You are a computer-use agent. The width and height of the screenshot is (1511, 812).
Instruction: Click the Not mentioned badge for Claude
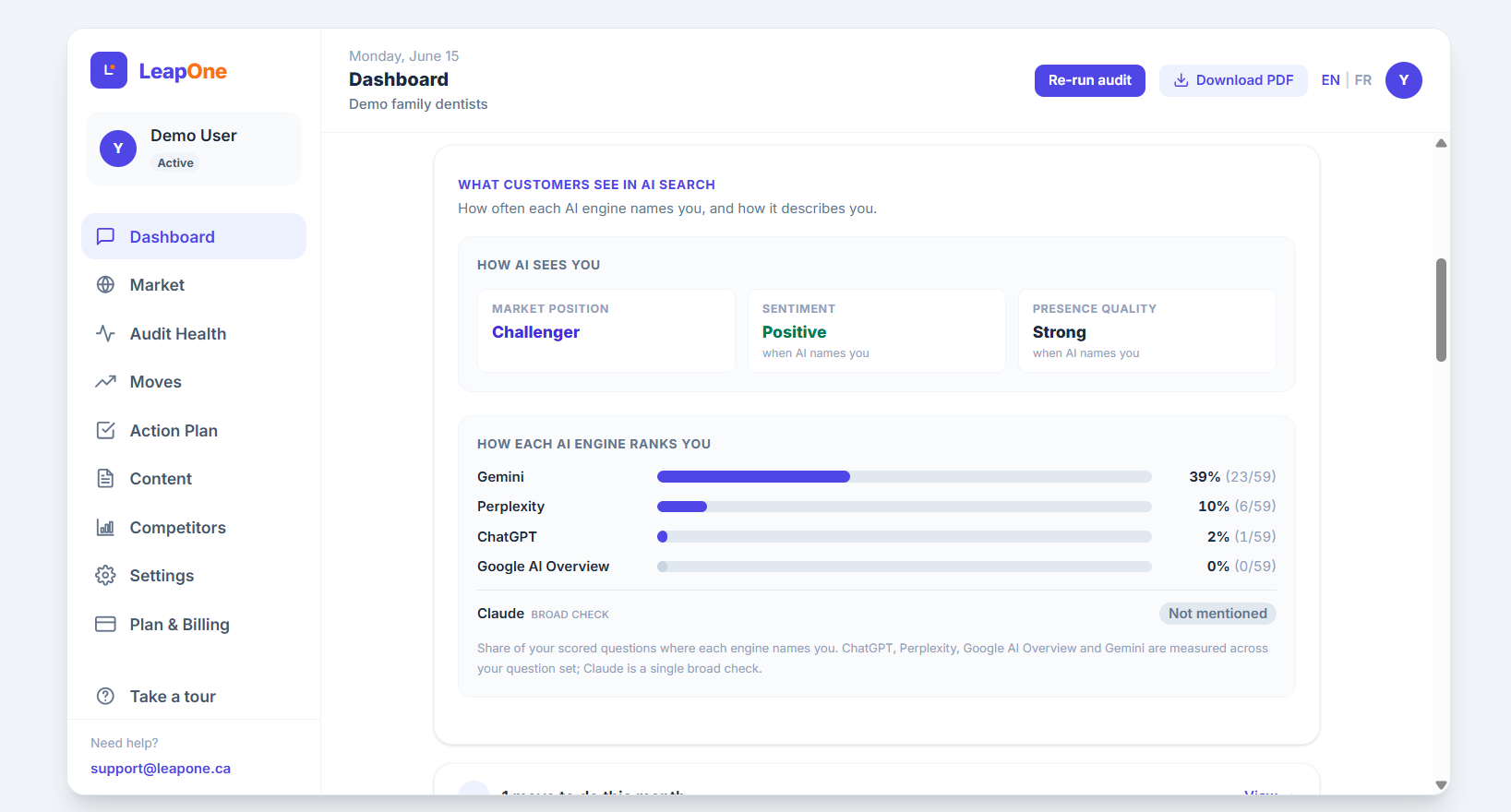1217,614
